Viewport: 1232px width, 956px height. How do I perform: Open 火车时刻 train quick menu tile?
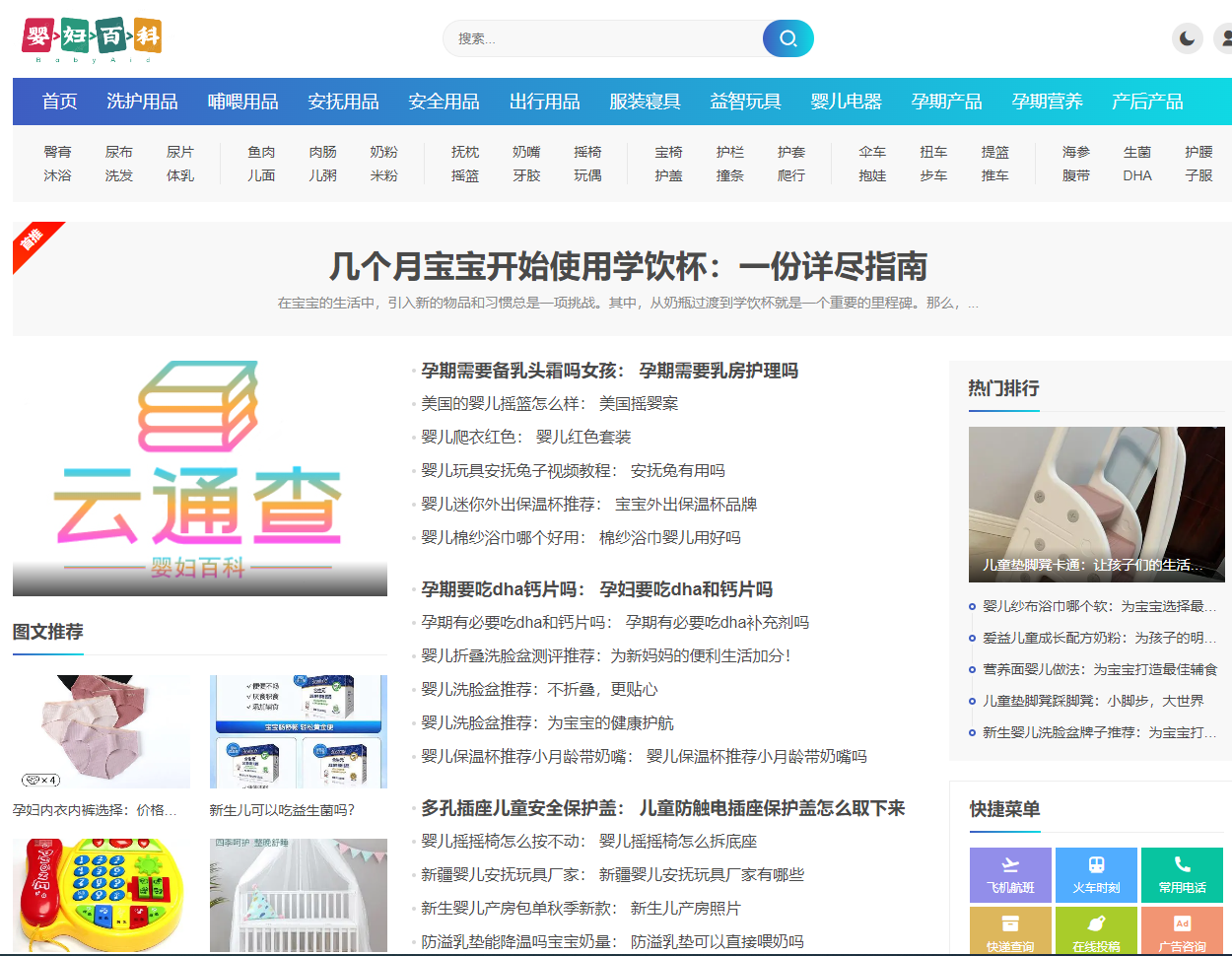[1096, 874]
